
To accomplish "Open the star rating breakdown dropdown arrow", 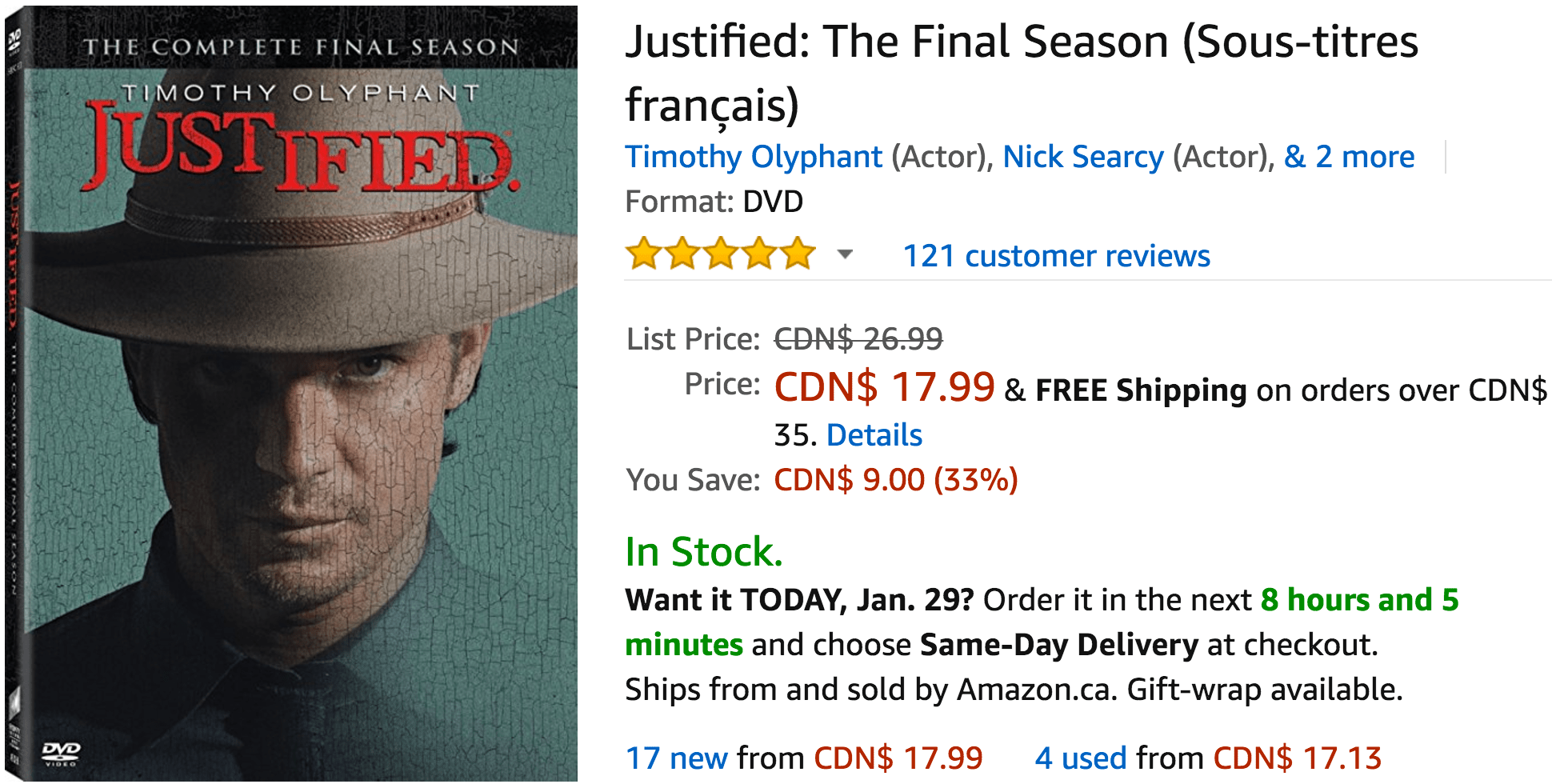I will click(x=845, y=255).
